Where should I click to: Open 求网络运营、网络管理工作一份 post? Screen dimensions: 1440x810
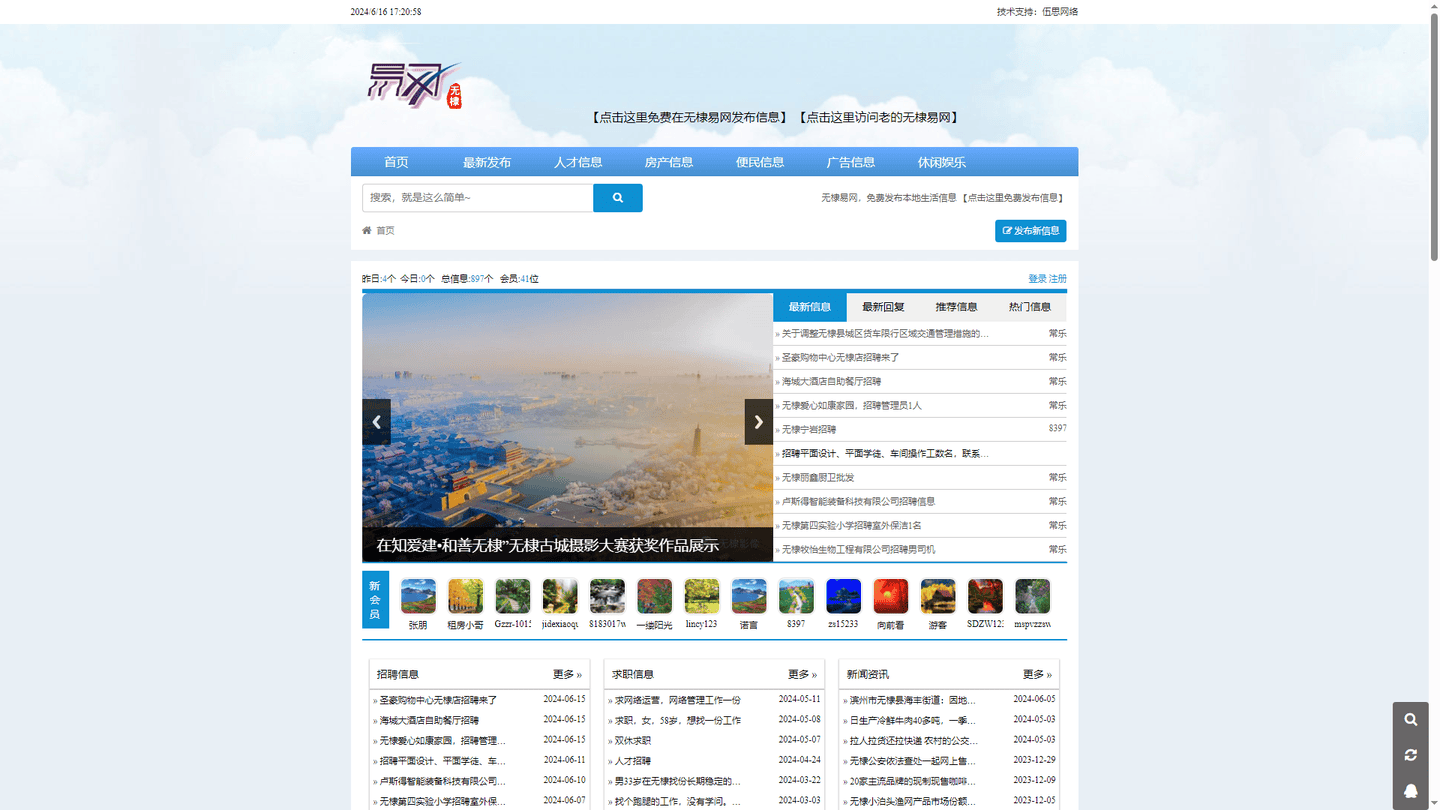(x=678, y=700)
